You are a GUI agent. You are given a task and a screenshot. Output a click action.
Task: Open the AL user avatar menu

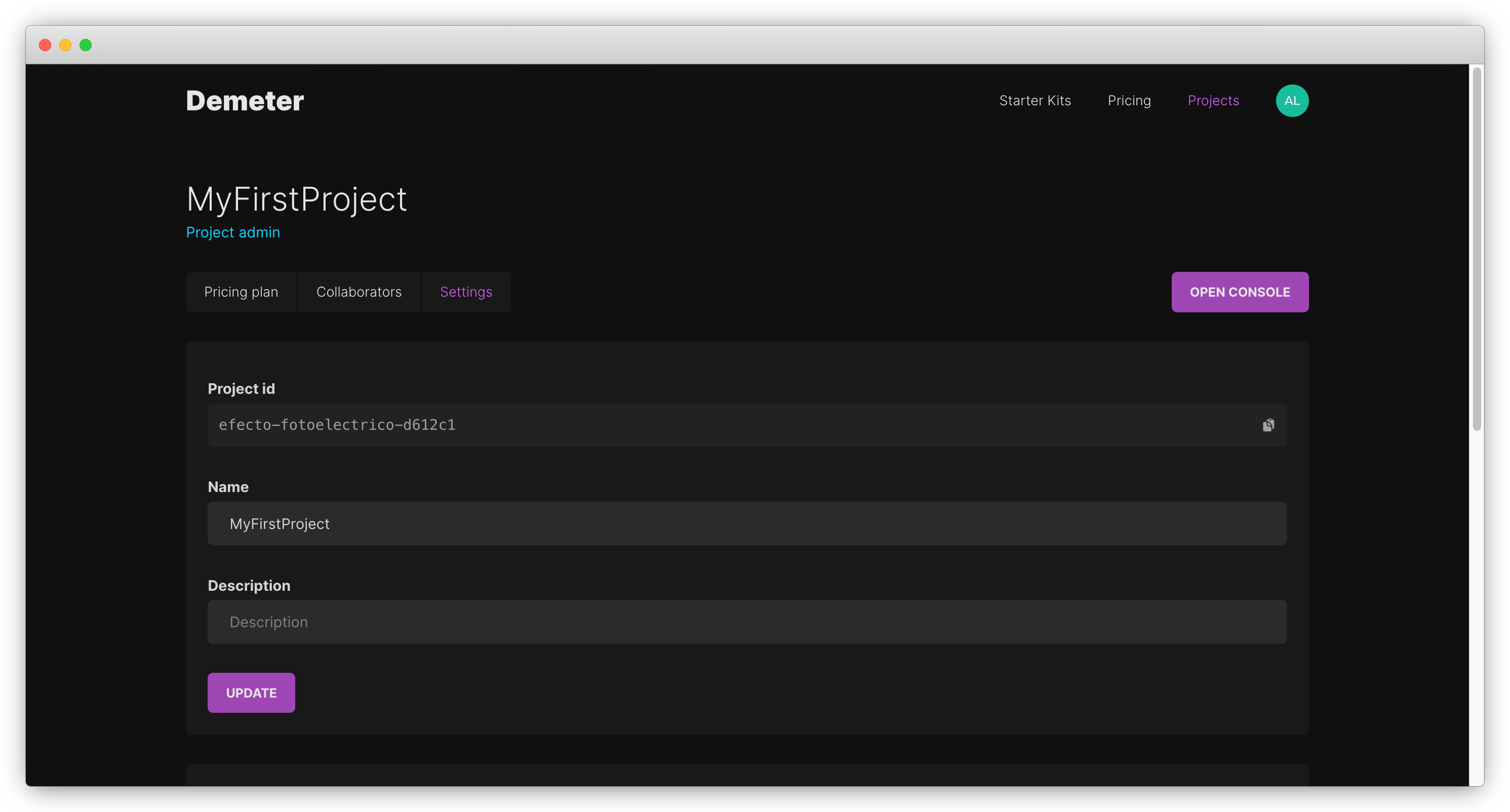coord(1292,101)
